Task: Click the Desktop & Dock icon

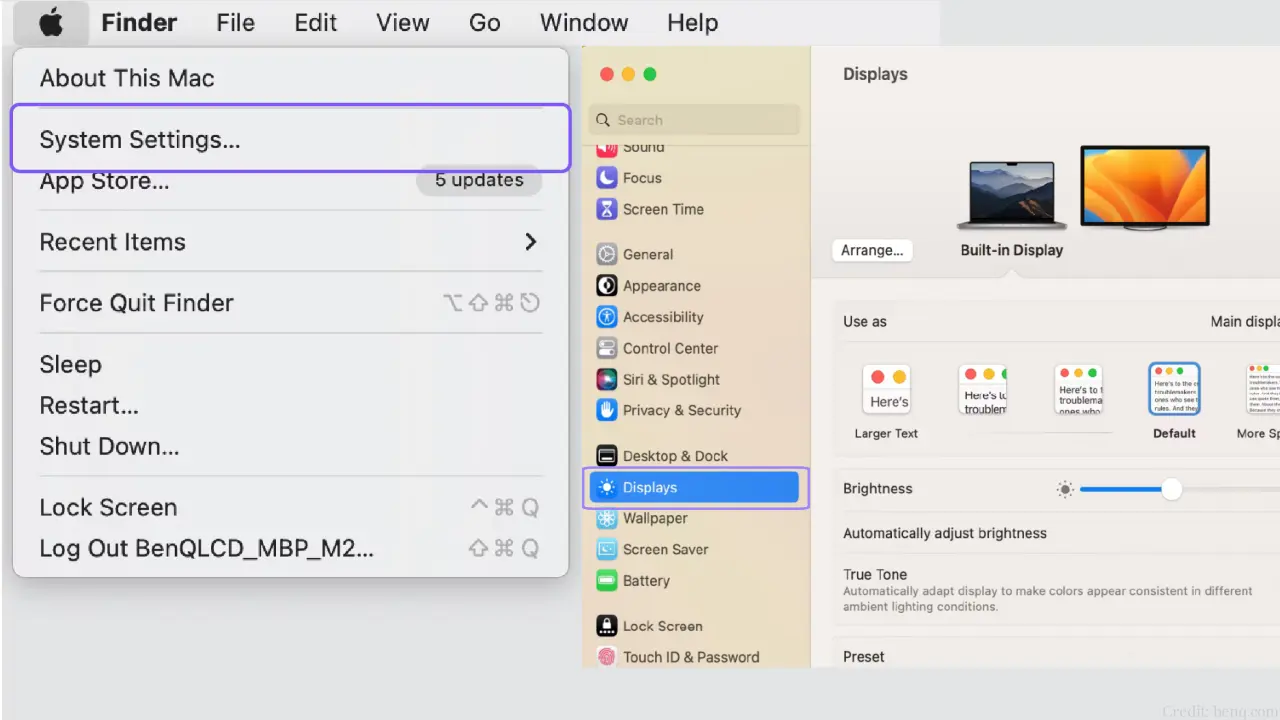Action: tap(606, 456)
